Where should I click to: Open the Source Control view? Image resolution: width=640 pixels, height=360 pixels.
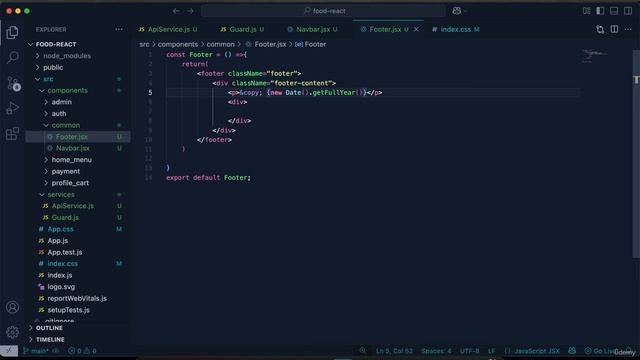pos(13,83)
